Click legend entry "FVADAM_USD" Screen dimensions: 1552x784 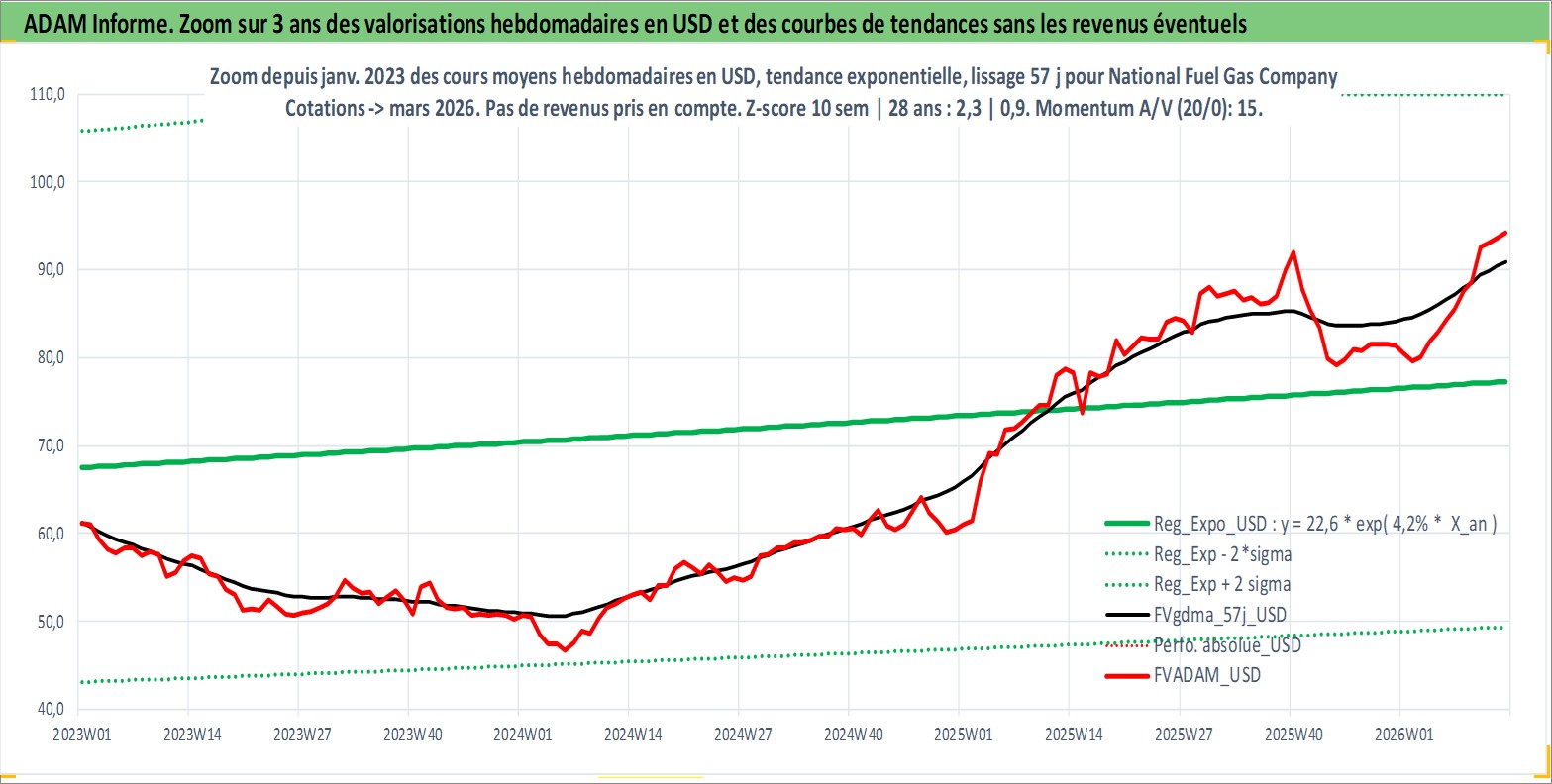point(1183,675)
